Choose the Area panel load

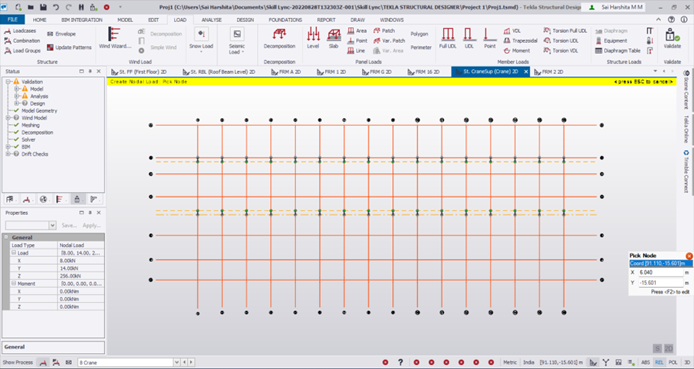[357, 31]
